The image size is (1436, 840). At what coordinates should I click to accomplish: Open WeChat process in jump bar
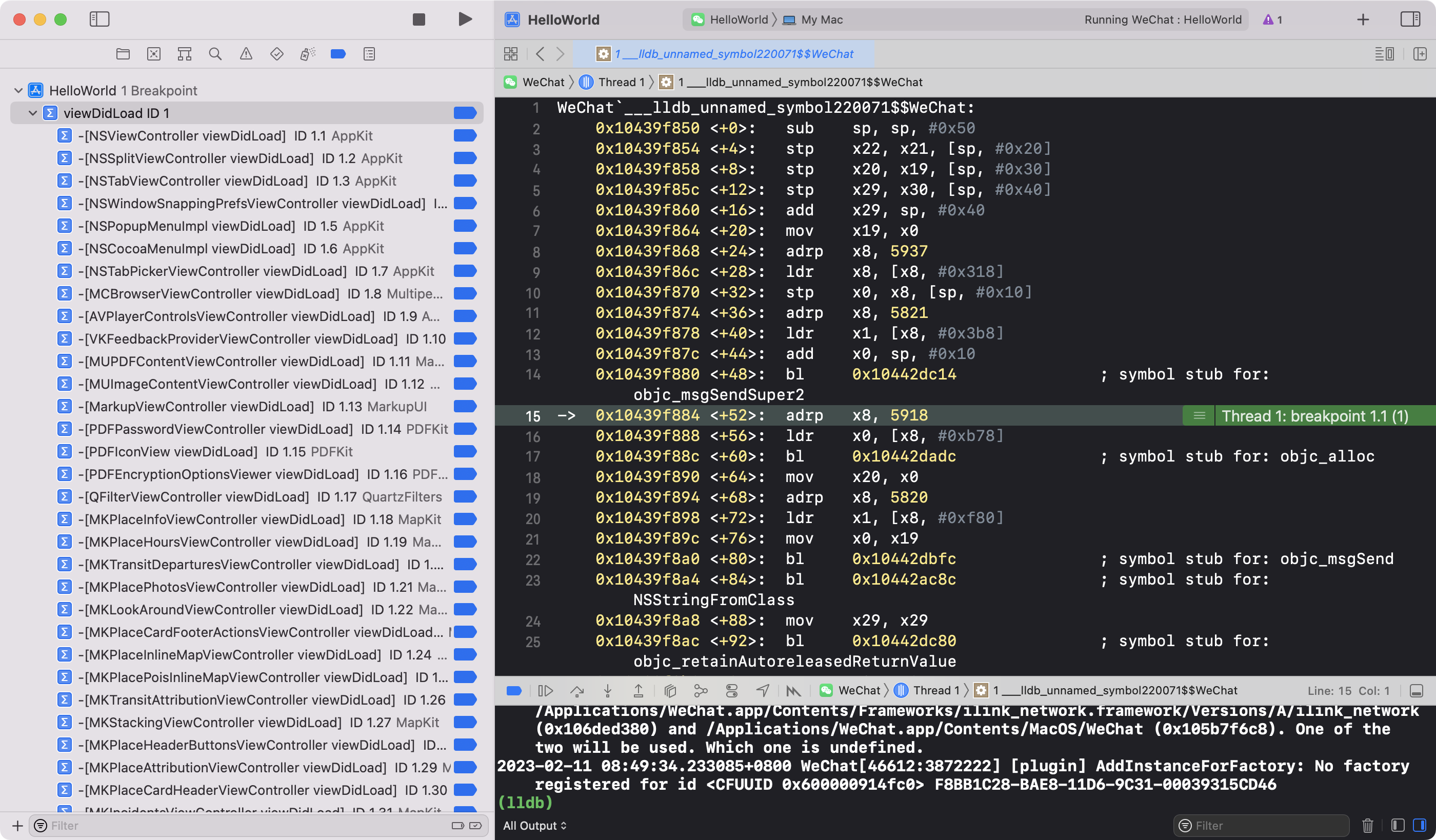click(534, 82)
